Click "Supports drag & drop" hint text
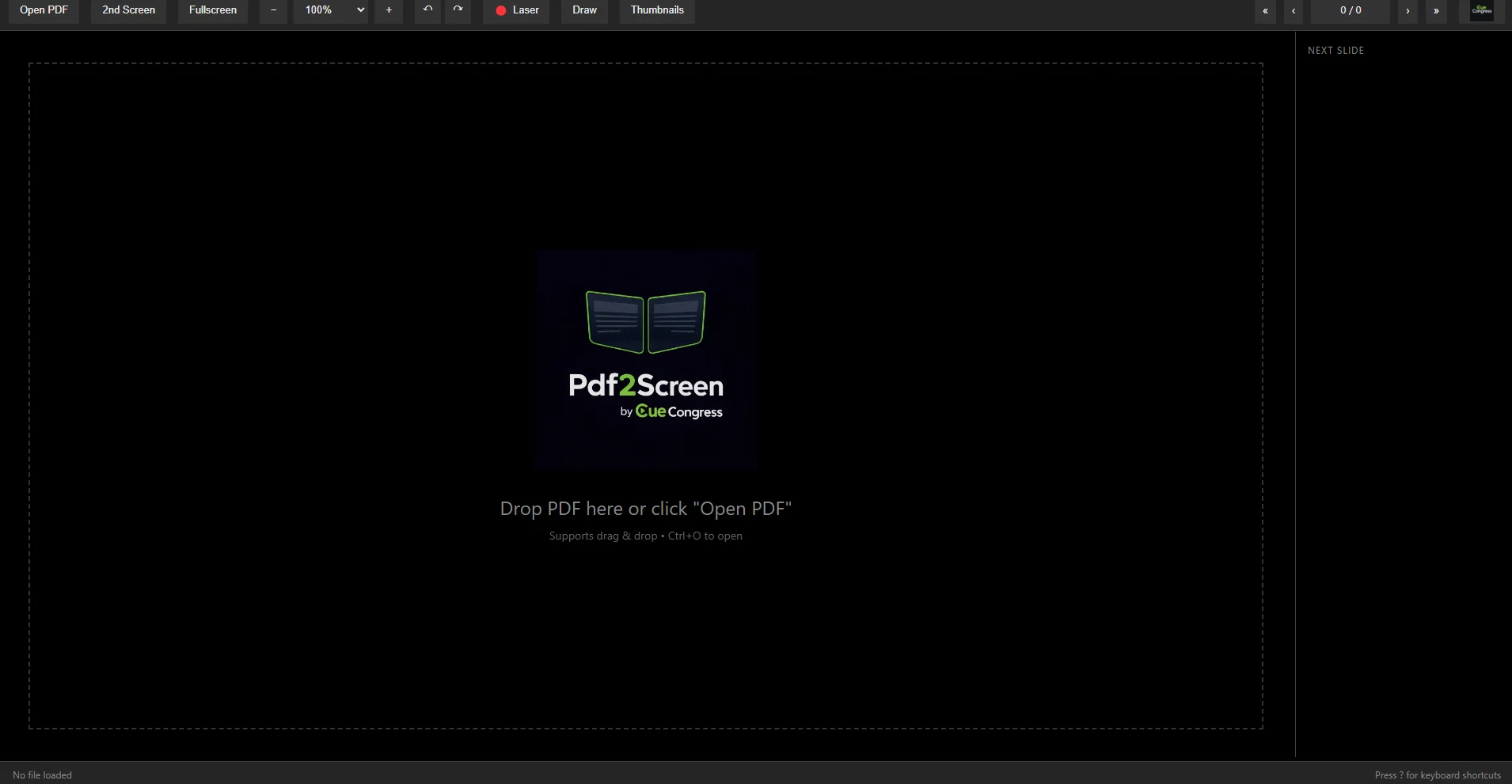The image size is (1512, 784). pos(646,536)
